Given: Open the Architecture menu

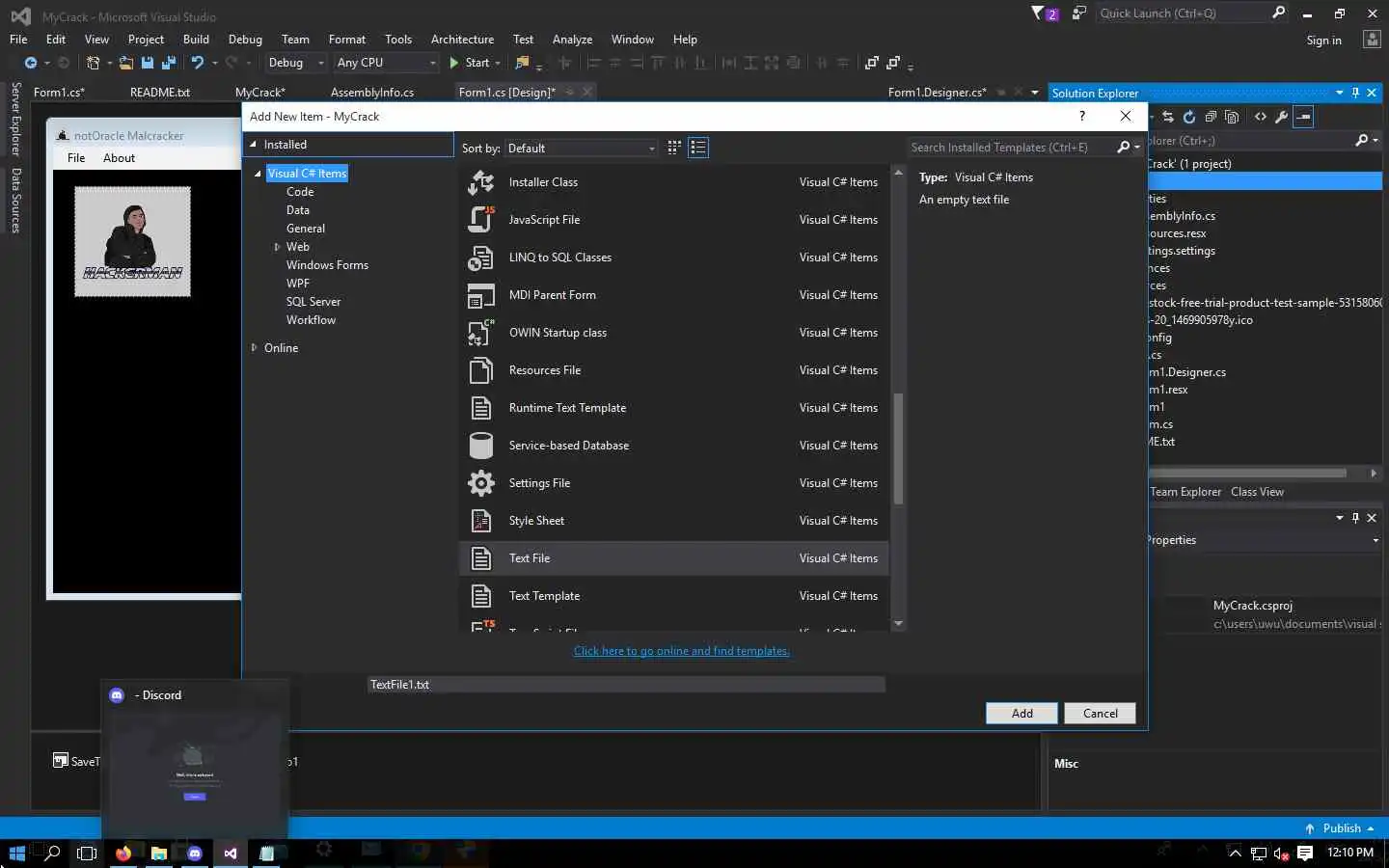Looking at the screenshot, I should (462, 40).
